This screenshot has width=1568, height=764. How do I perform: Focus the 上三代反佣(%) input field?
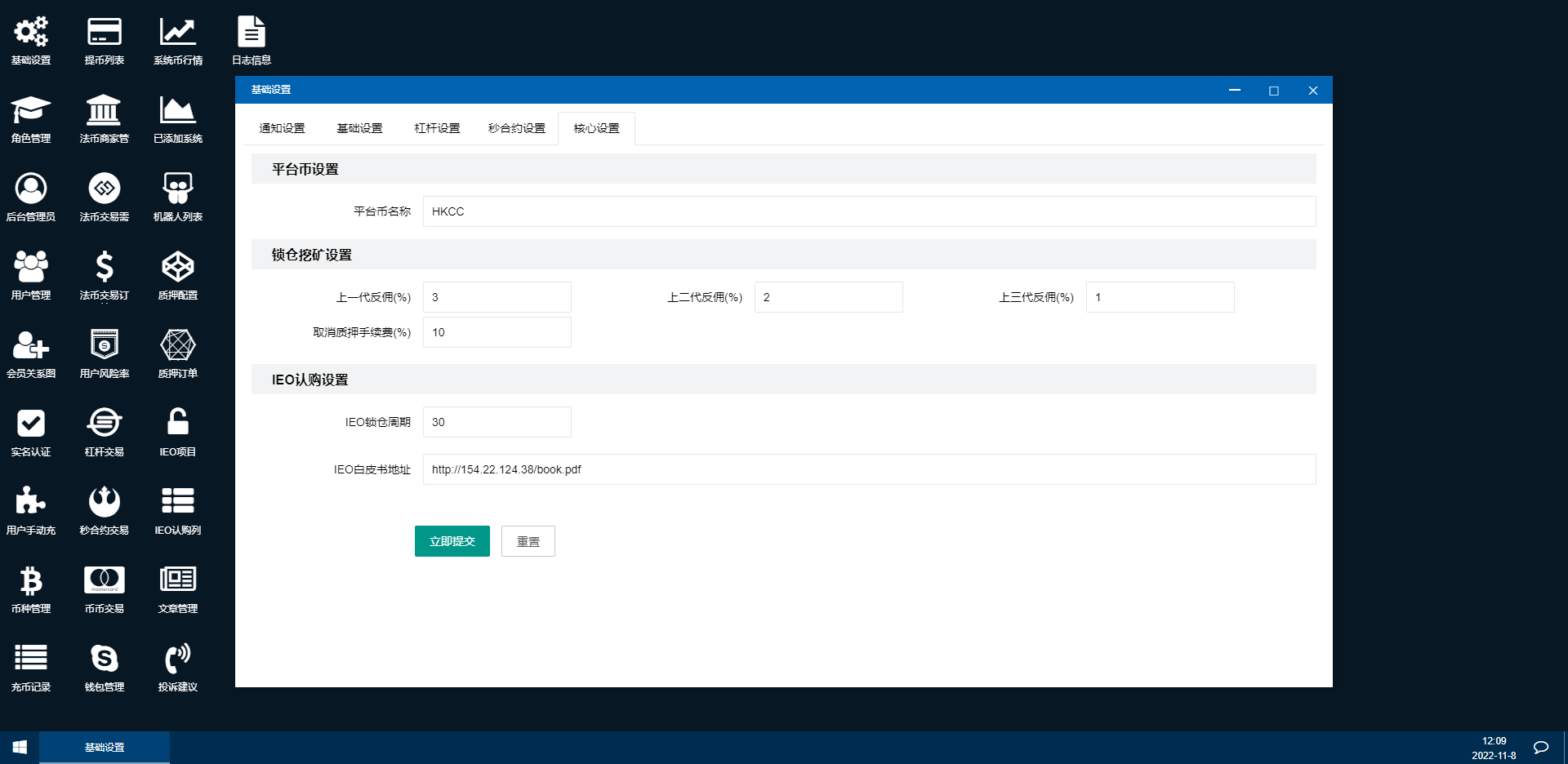[x=1160, y=297]
